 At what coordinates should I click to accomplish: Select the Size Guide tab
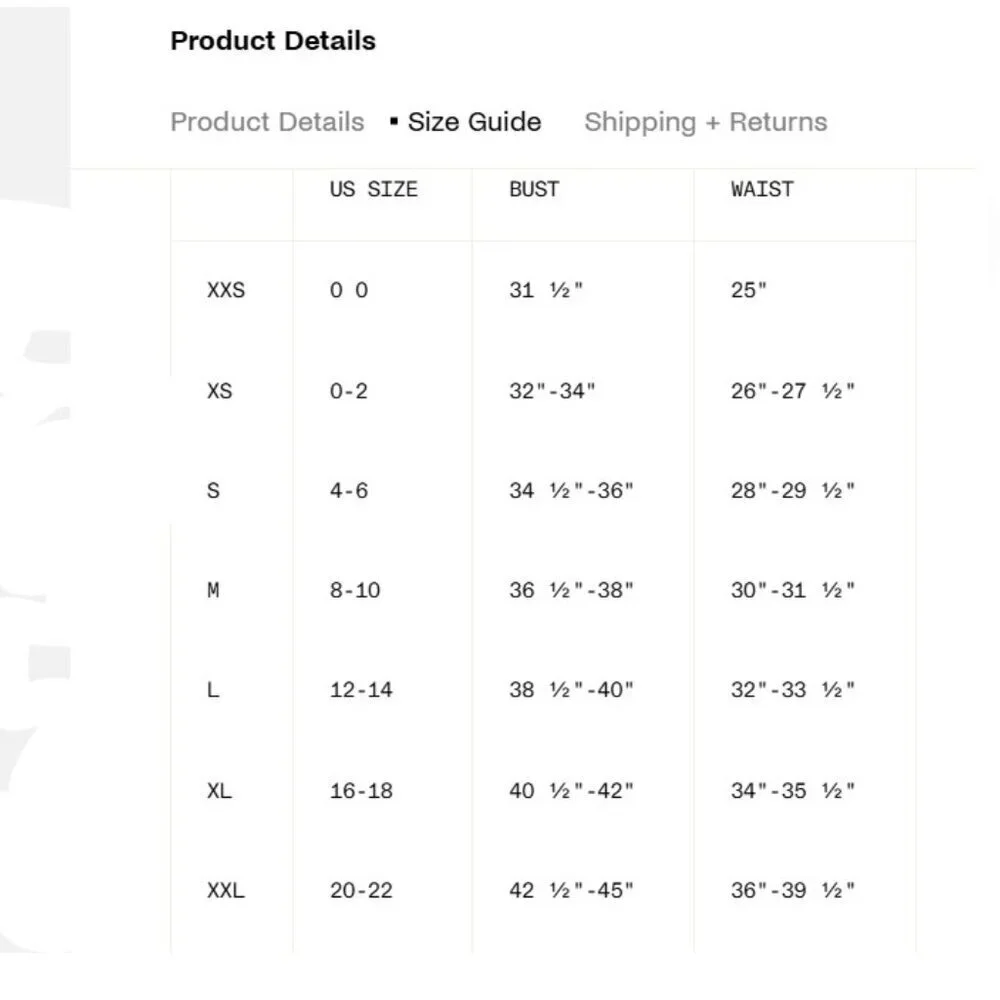click(x=474, y=122)
